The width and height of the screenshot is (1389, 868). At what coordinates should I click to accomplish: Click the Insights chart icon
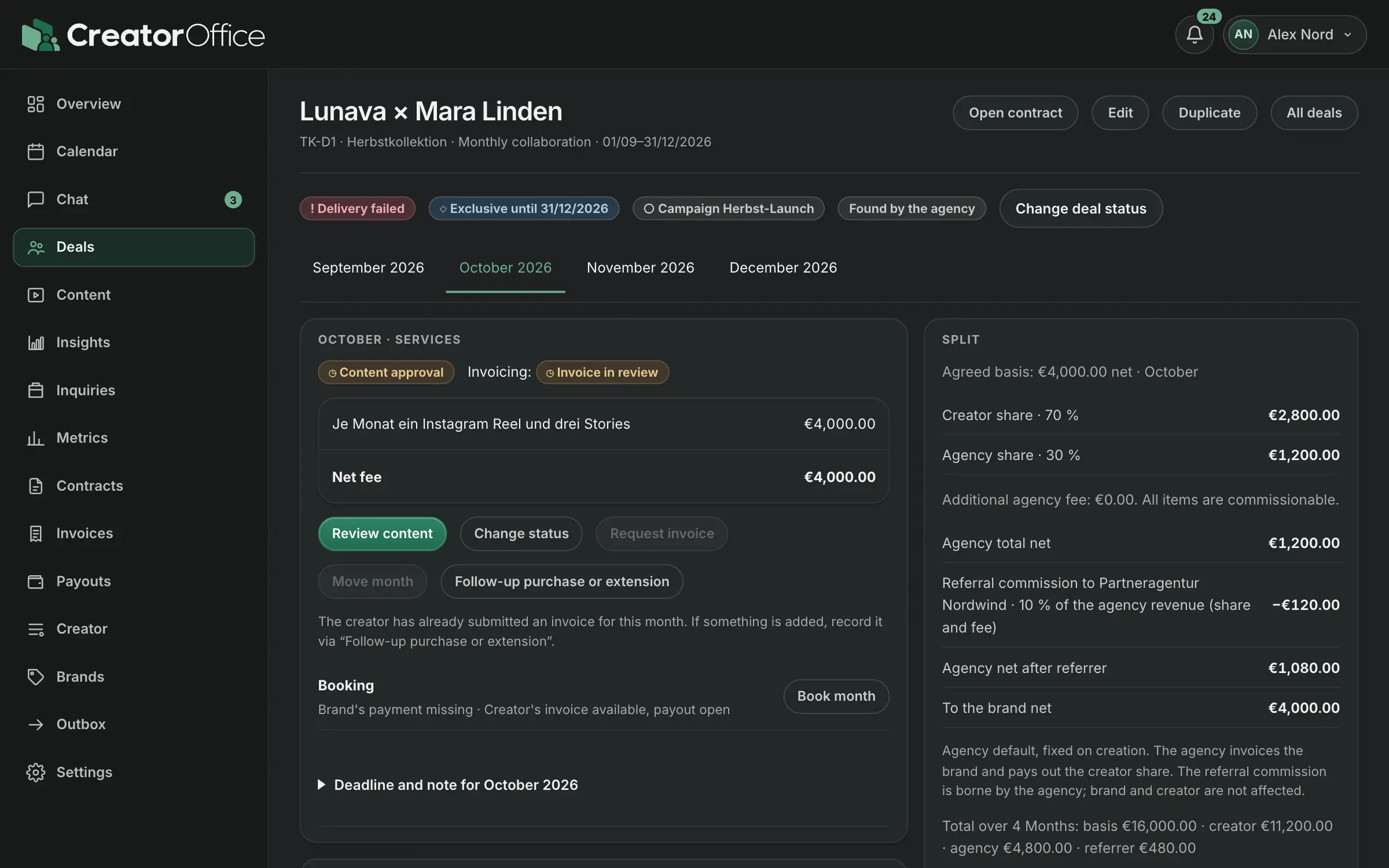(36, 343)
